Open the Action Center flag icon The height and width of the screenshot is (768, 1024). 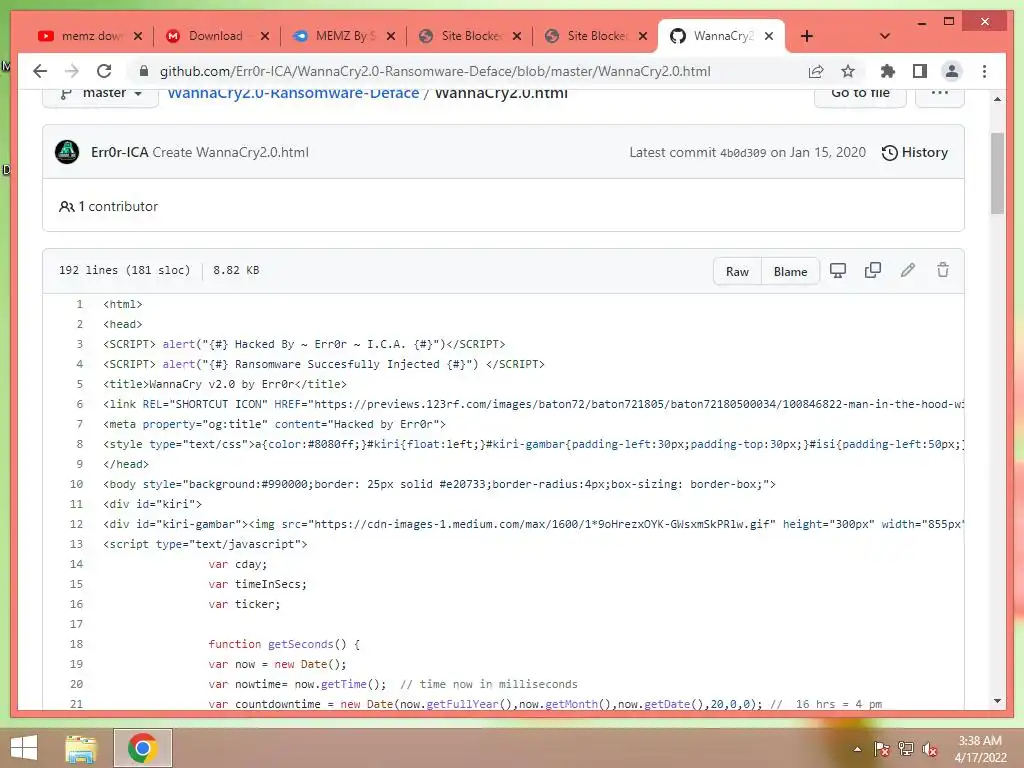882,749
